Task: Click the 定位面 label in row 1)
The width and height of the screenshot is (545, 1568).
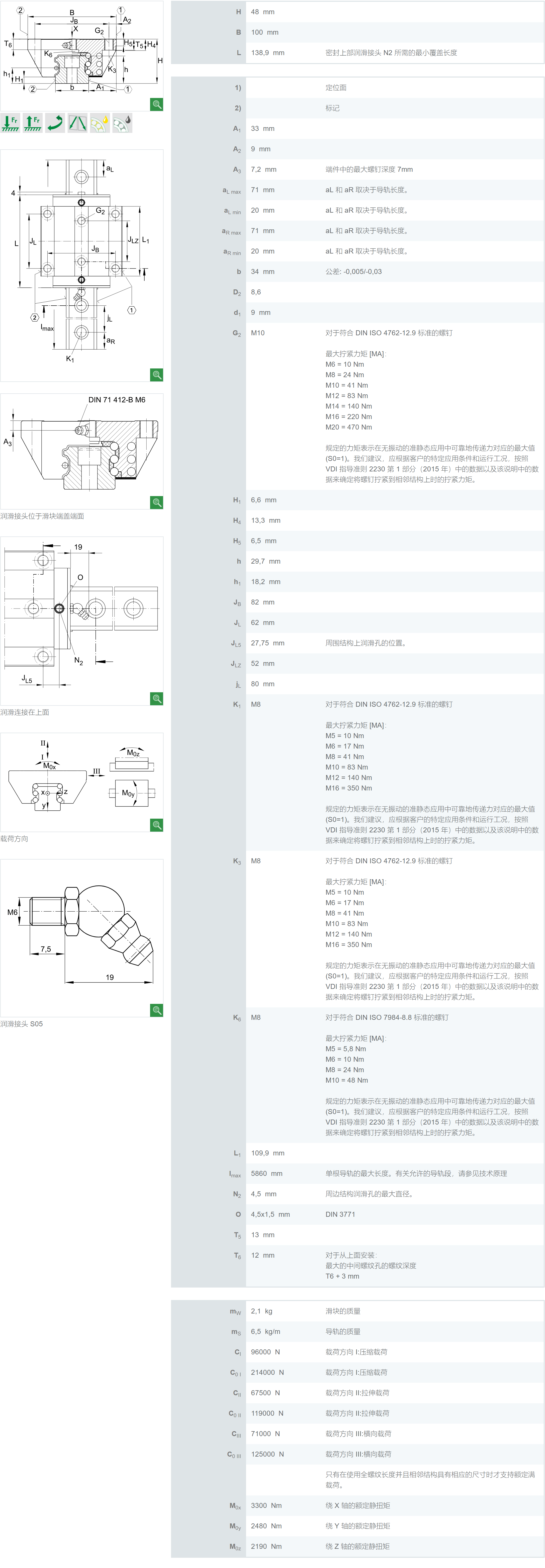Action: tap(336, 88)
